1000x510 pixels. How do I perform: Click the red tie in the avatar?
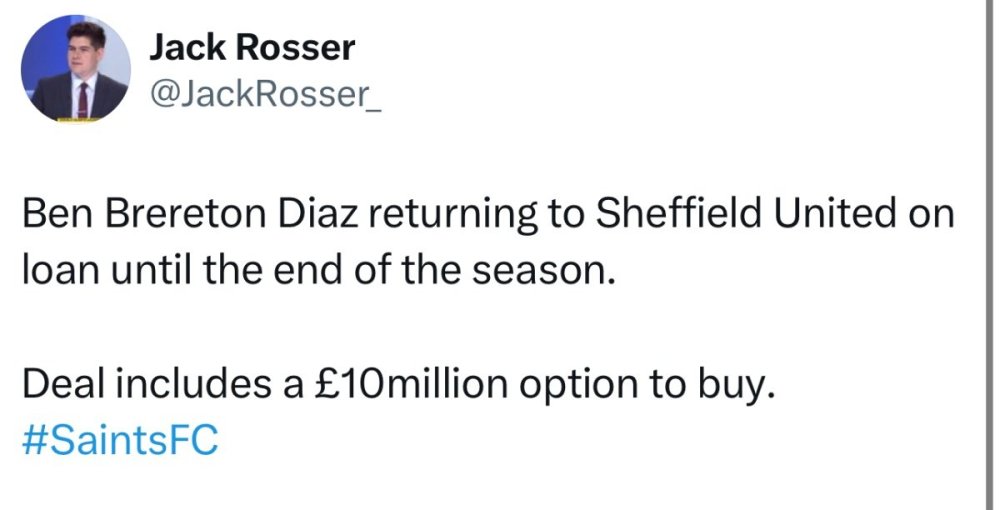[x=83, y=98]
